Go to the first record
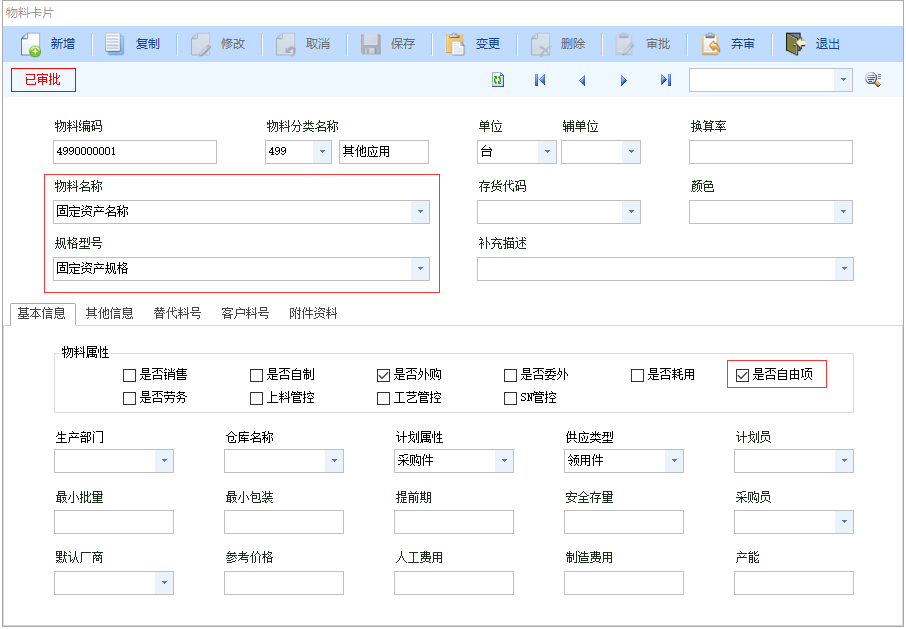 coord(540,80)
